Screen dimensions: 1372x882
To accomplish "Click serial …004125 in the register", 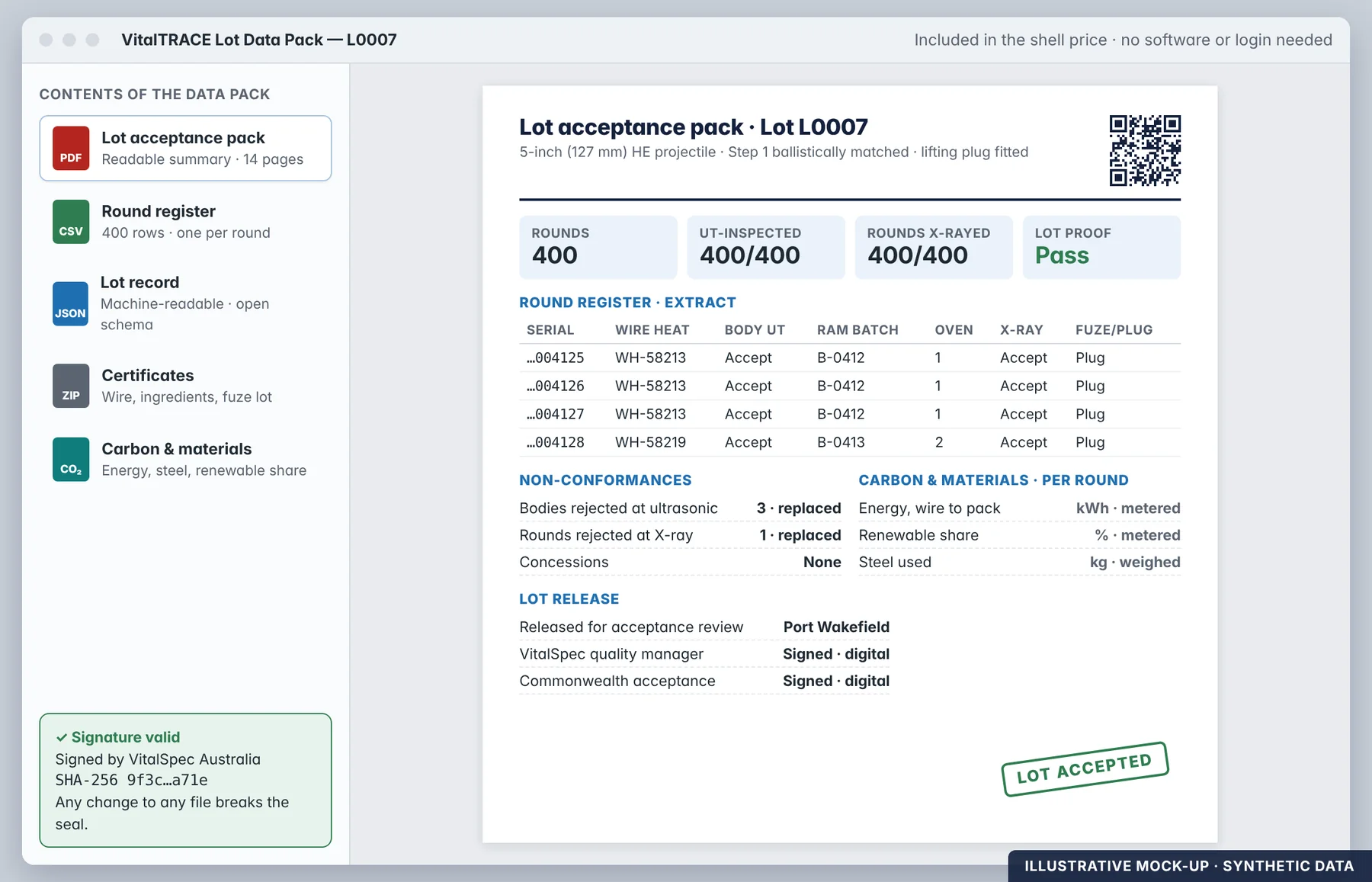I will click(556, 358).
